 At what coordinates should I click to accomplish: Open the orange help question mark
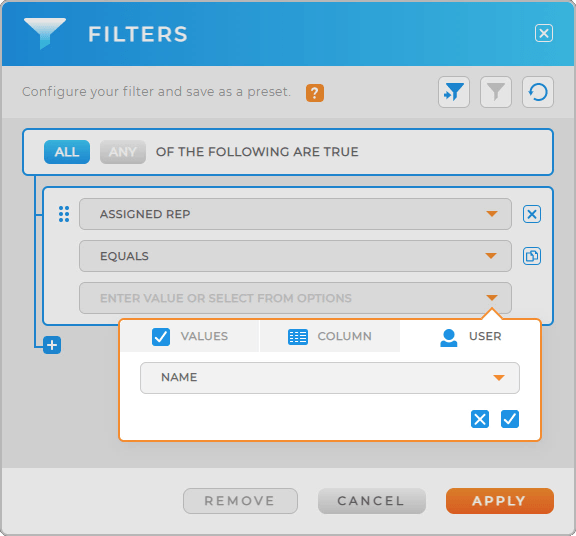(x=315, y=93)
